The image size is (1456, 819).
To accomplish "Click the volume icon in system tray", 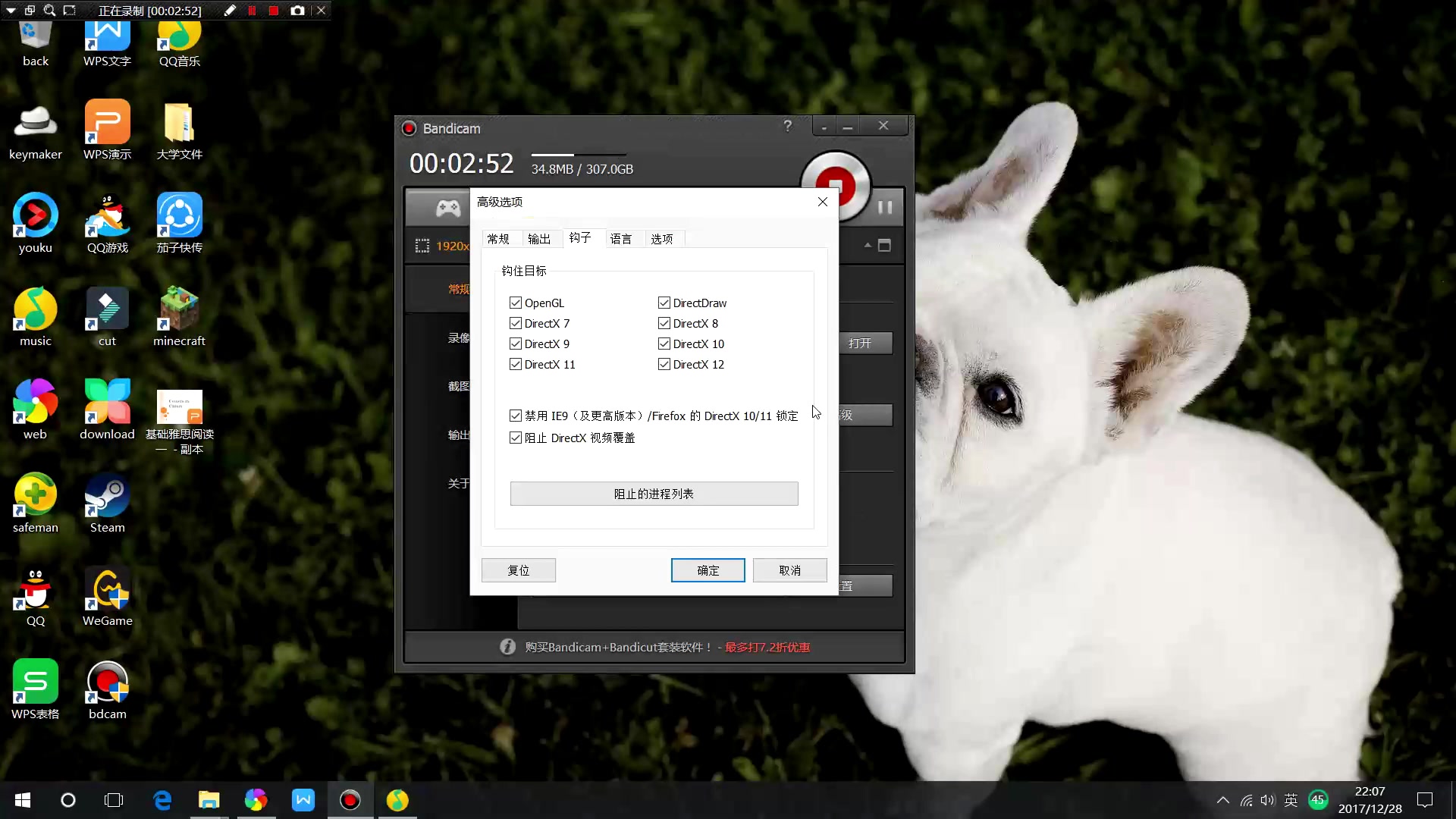I will pyautogui.click(x=1268, y=800).
